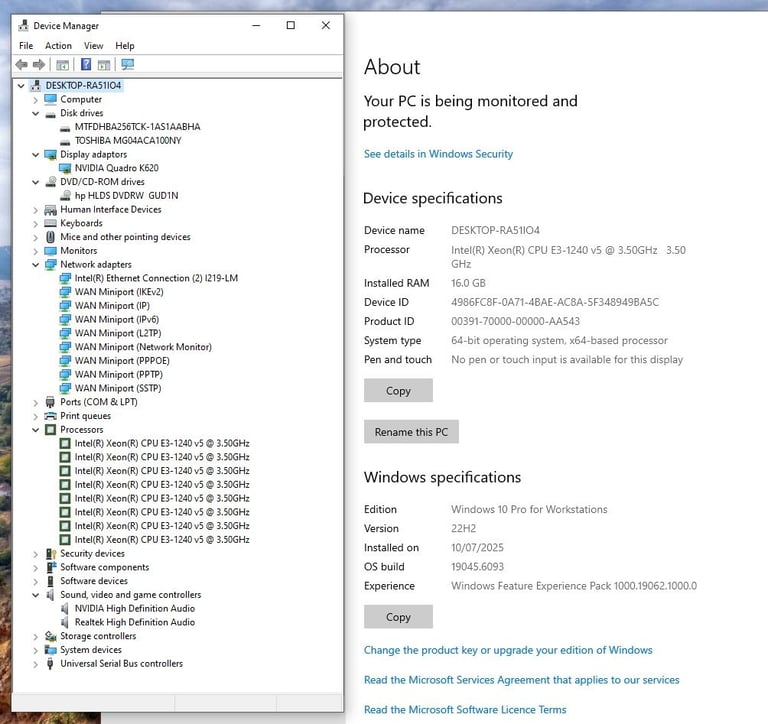Click the Storage controllers icon
The width and height of the screenshot is (768, 724).
(x=50, y=636)
